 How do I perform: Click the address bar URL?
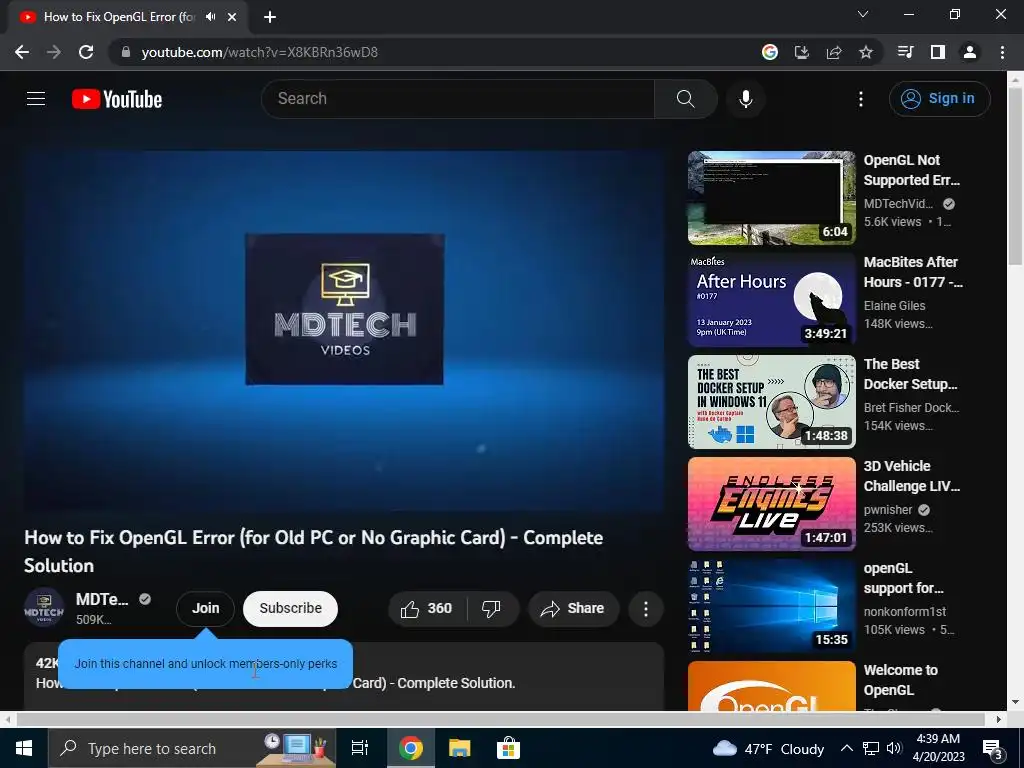pos(259,52)
